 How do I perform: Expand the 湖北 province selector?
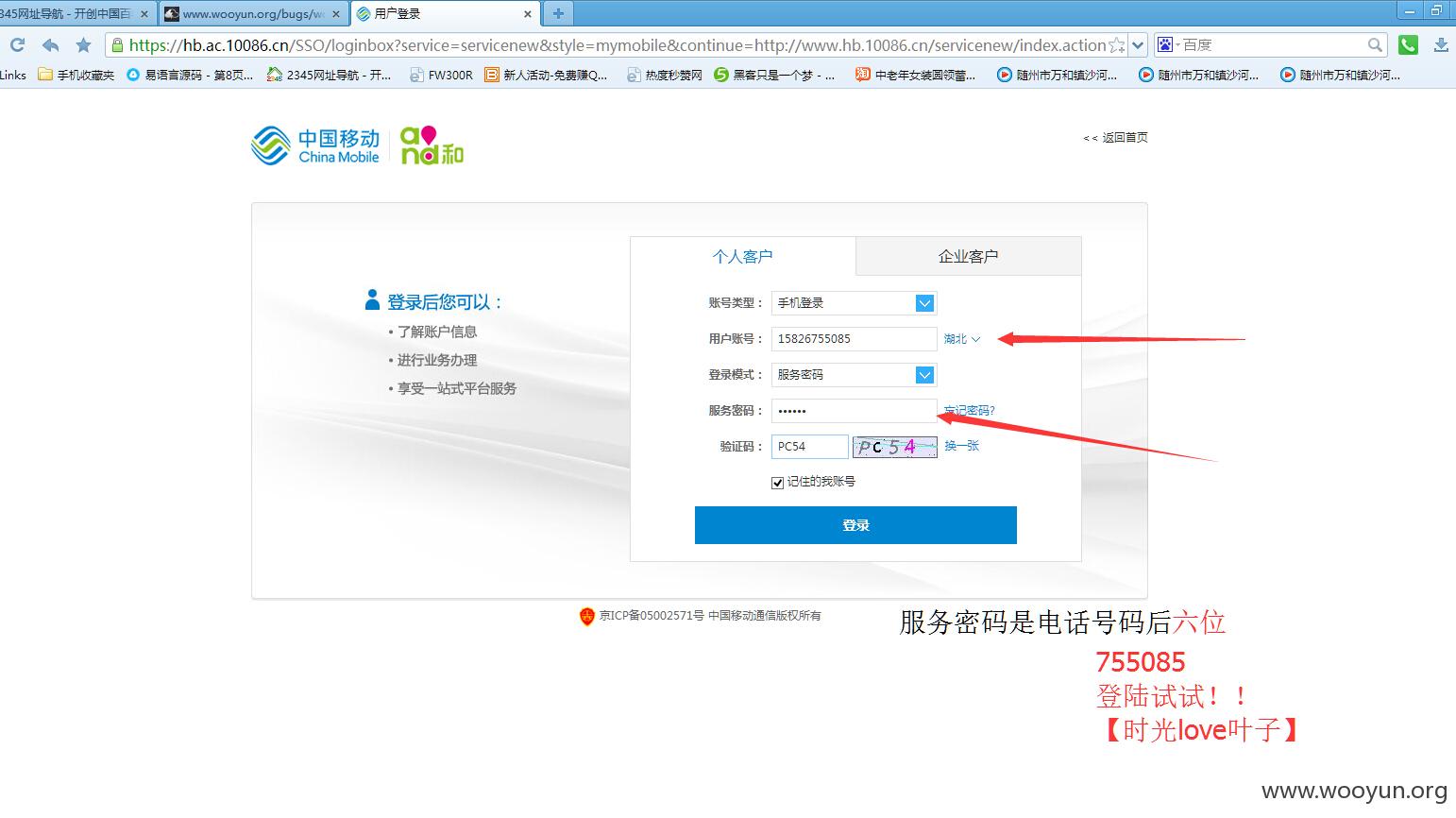(x=962, y=339)
